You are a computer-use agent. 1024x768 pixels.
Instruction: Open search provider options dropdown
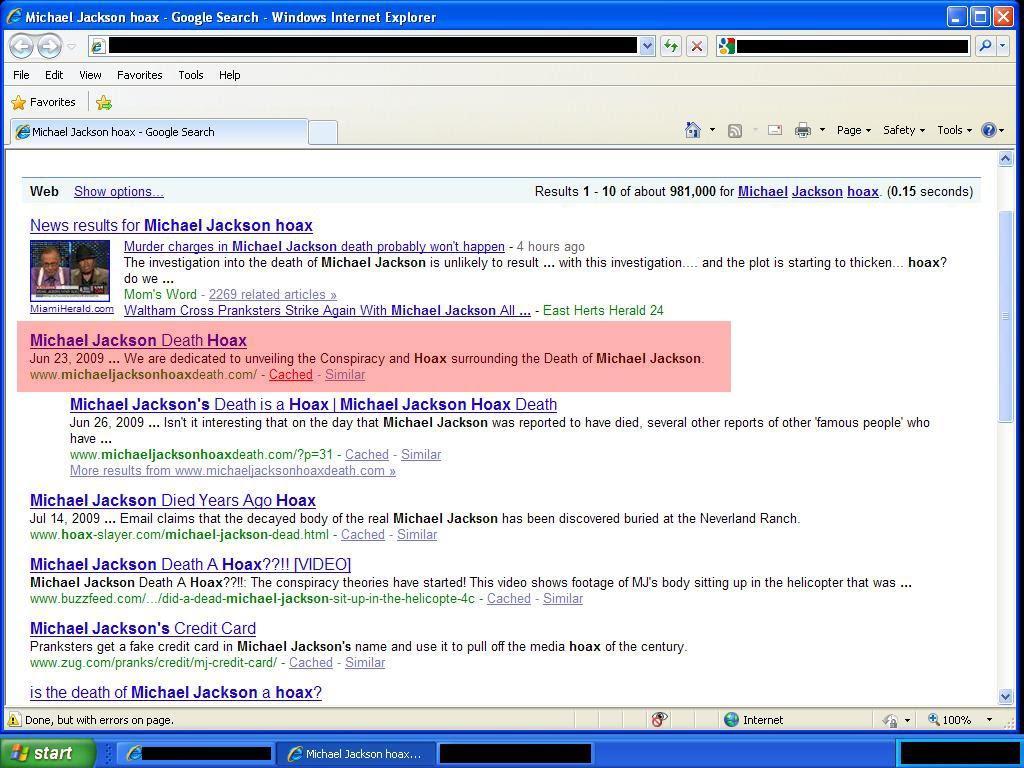point(1003,46)
